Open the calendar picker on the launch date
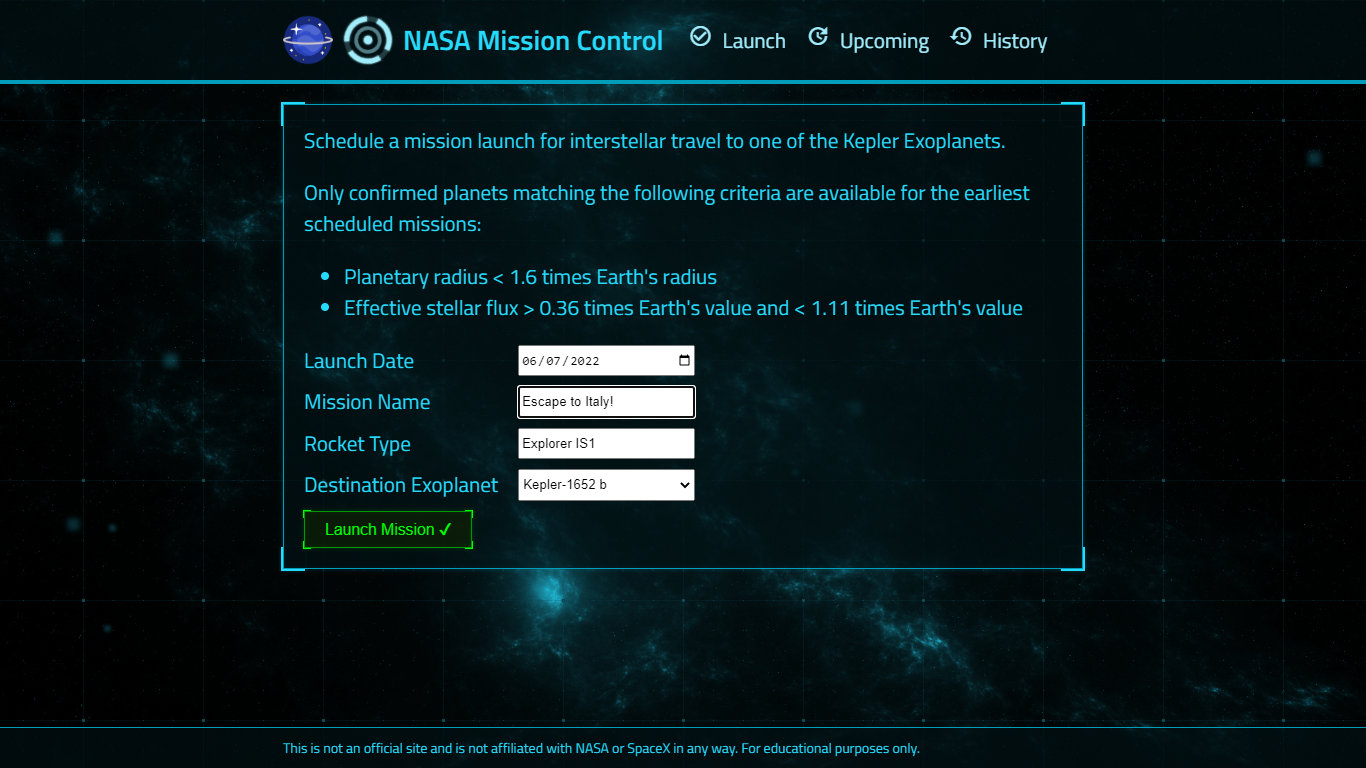The width and height of the screenshot is (1366, 768). pos(683,360)
